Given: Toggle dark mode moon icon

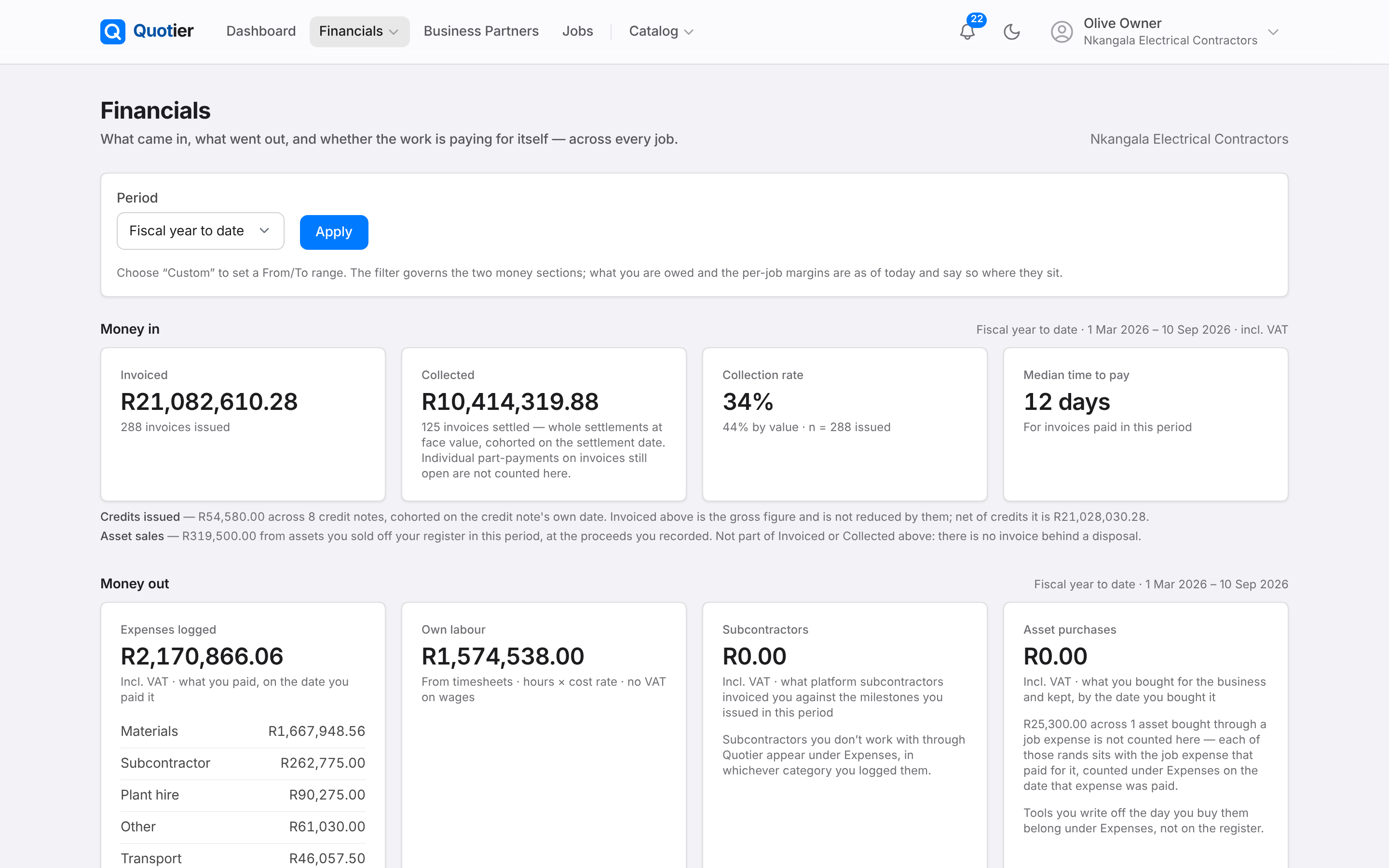Looking at the screenshot, I should pos(1011,31).
